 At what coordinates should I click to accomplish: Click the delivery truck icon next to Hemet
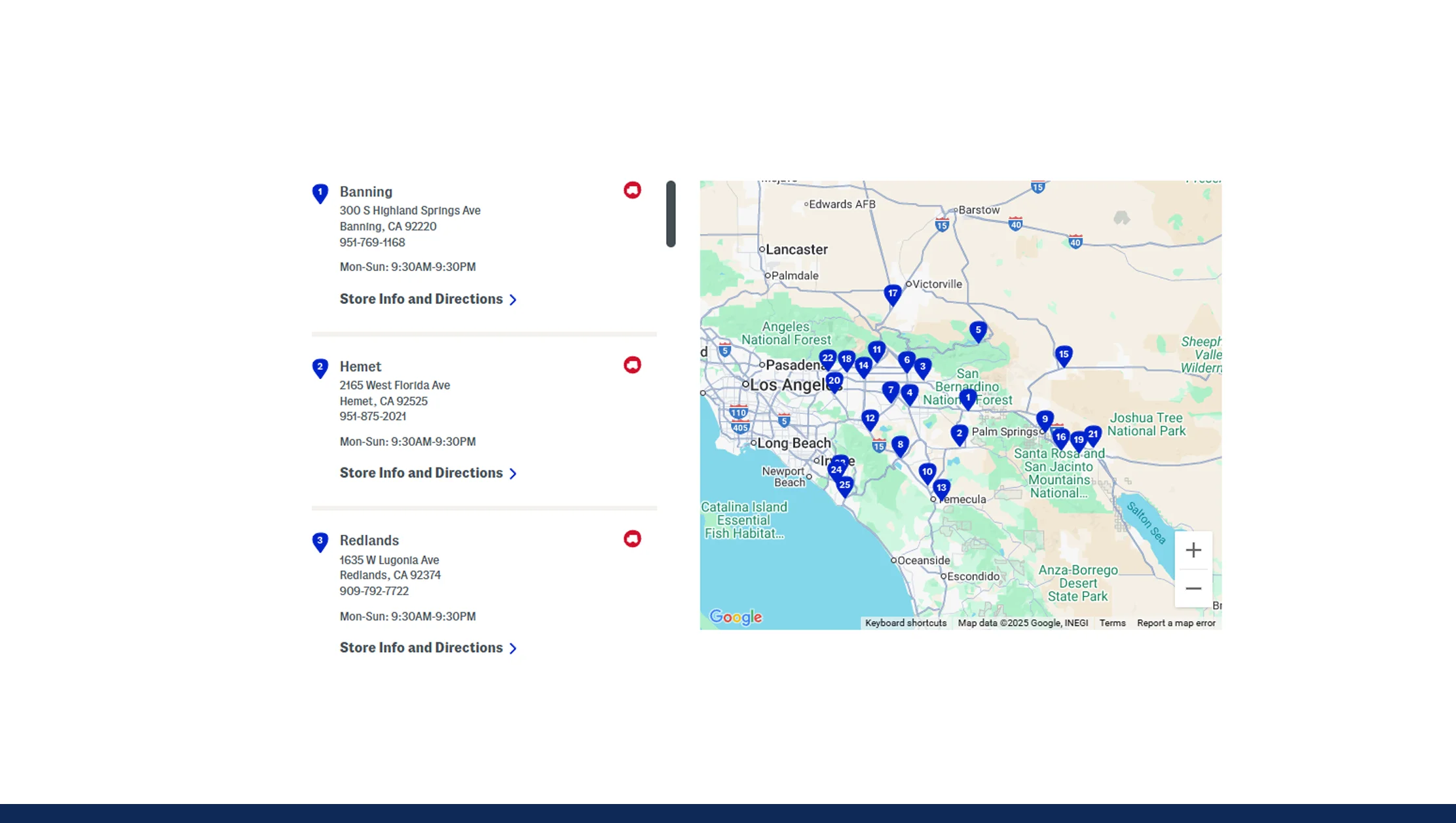tap(631, 365)
